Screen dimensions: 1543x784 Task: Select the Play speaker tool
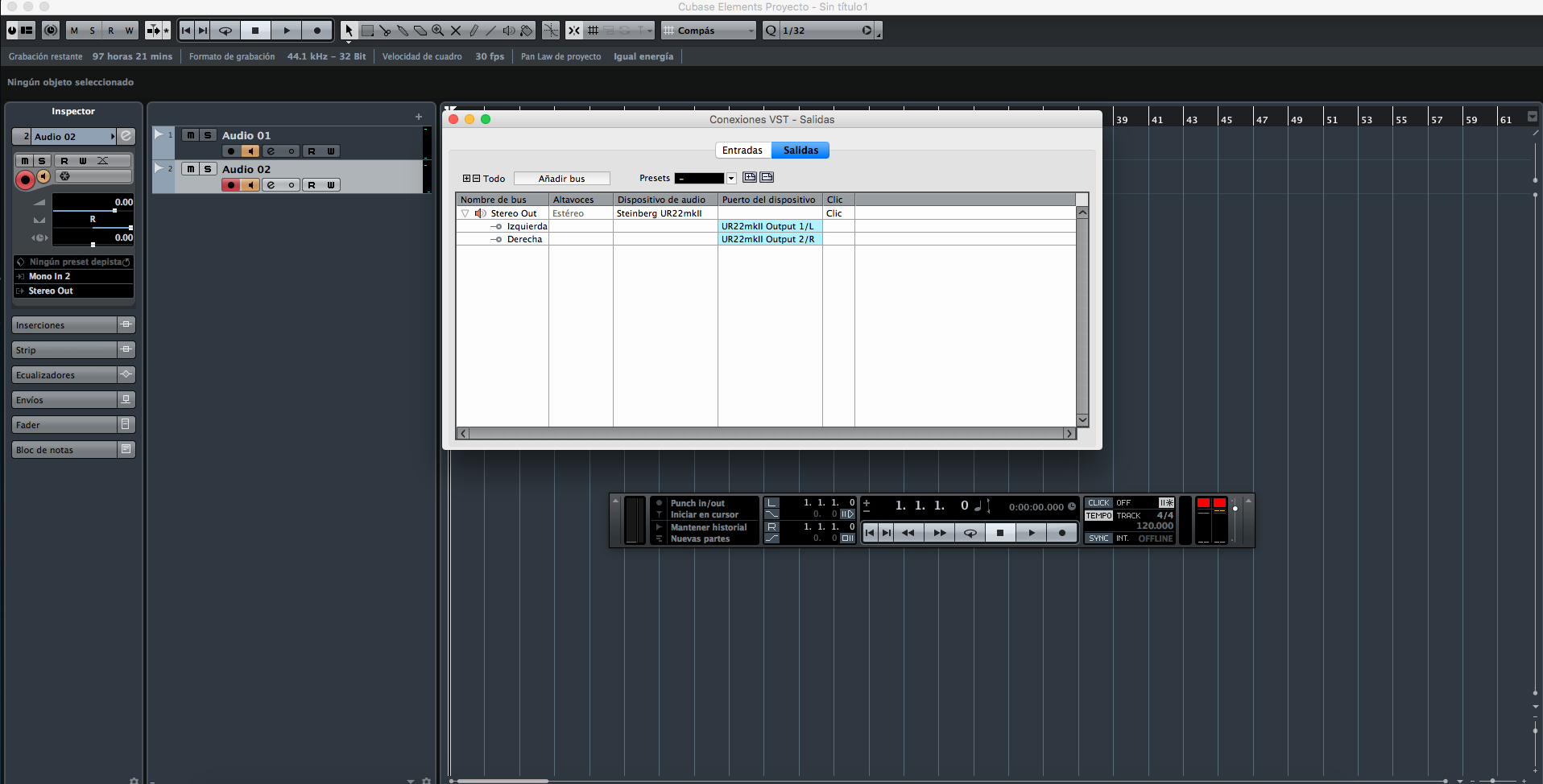[x=509, y=31]
